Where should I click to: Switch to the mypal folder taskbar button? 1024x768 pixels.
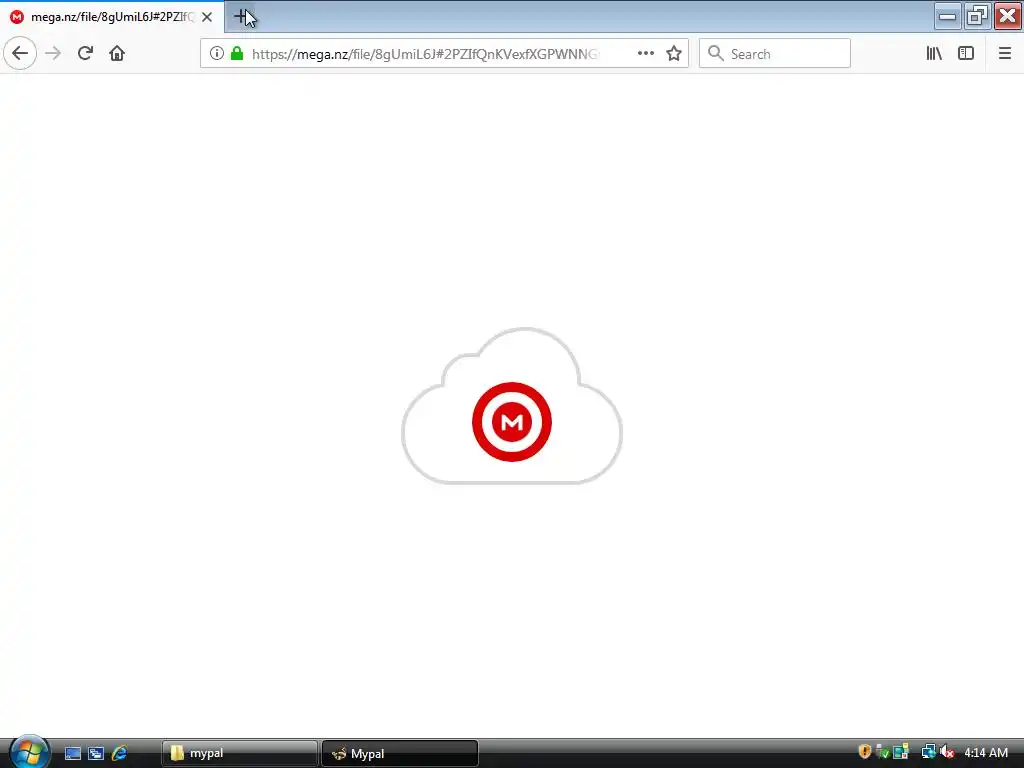(240, 754)
